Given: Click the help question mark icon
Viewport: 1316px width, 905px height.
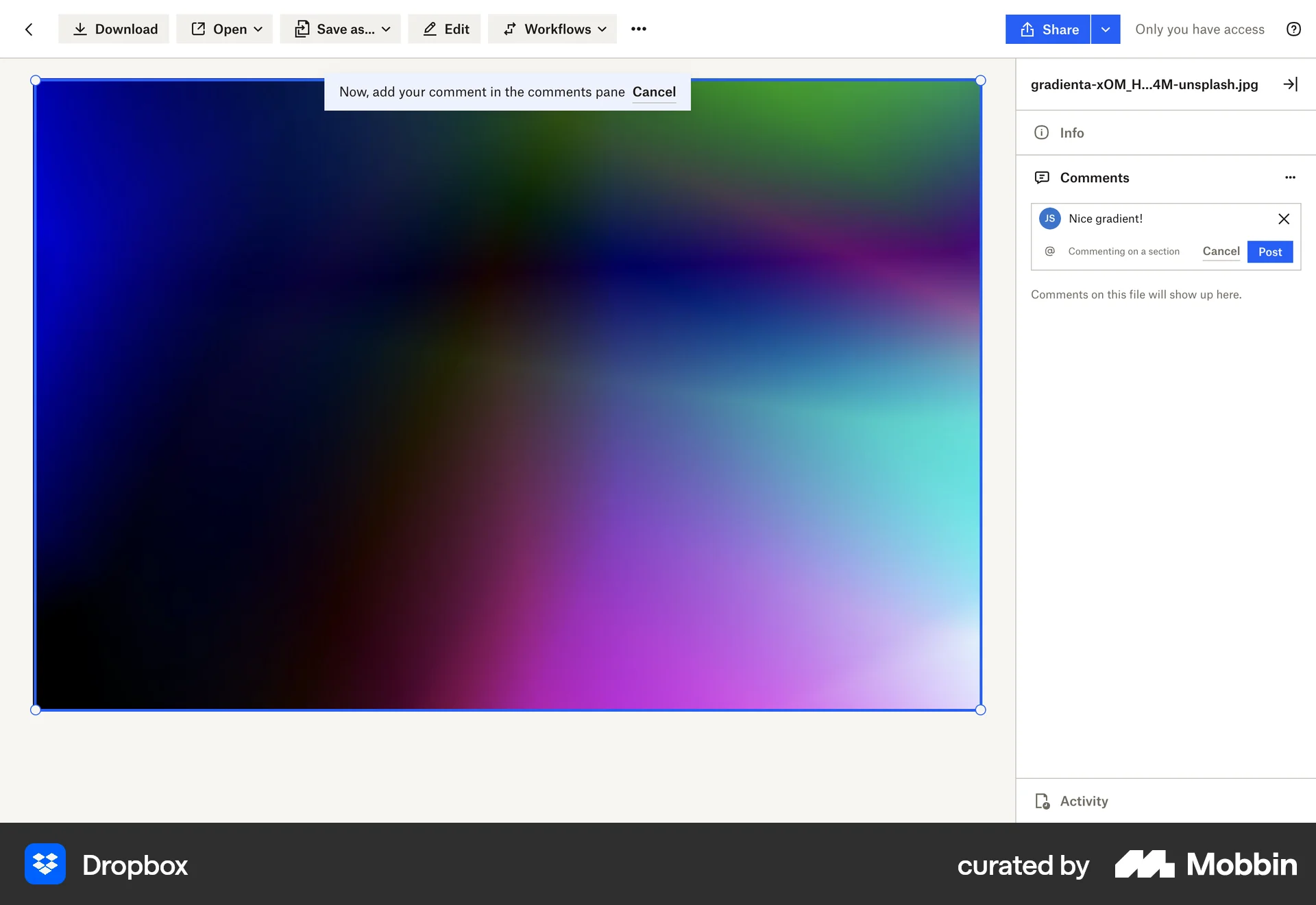Looking at the screenshot, I should (x=1293, y=29).
